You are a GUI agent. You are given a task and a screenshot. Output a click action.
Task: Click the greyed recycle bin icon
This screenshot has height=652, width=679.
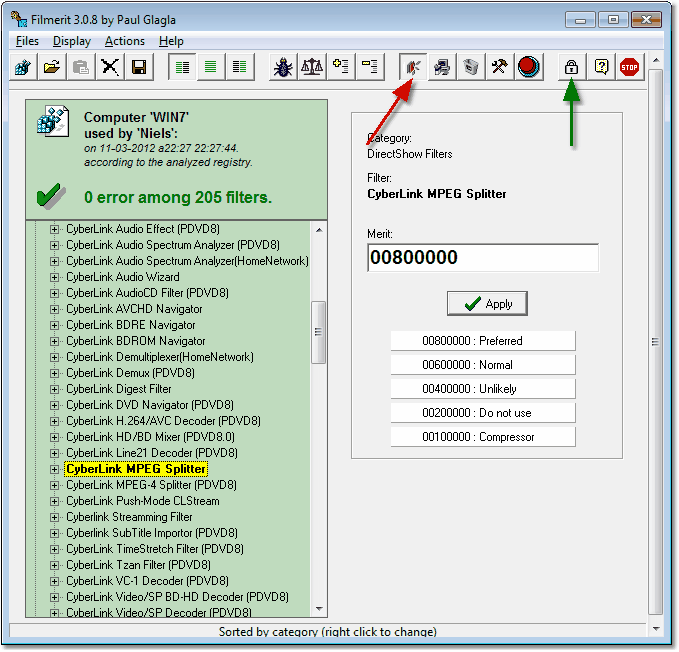(471, 67)
